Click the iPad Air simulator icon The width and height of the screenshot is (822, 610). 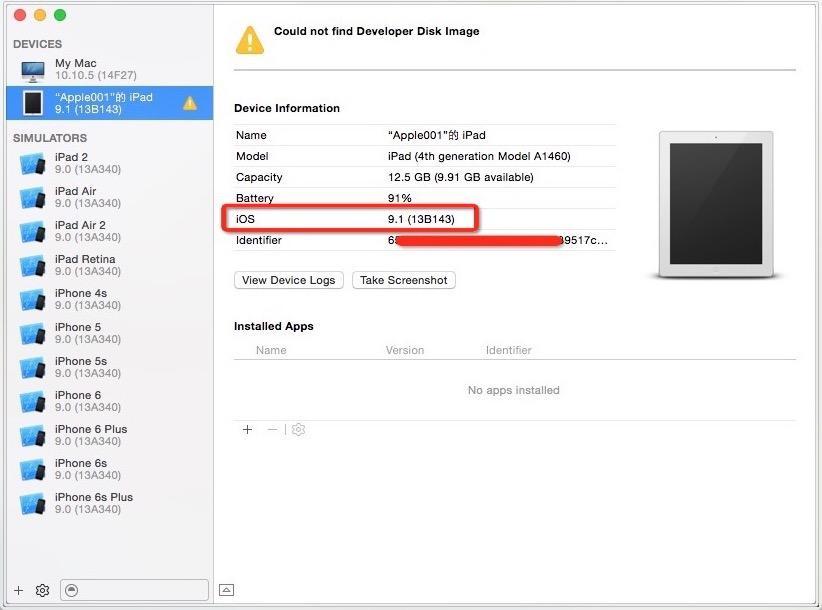33,198
